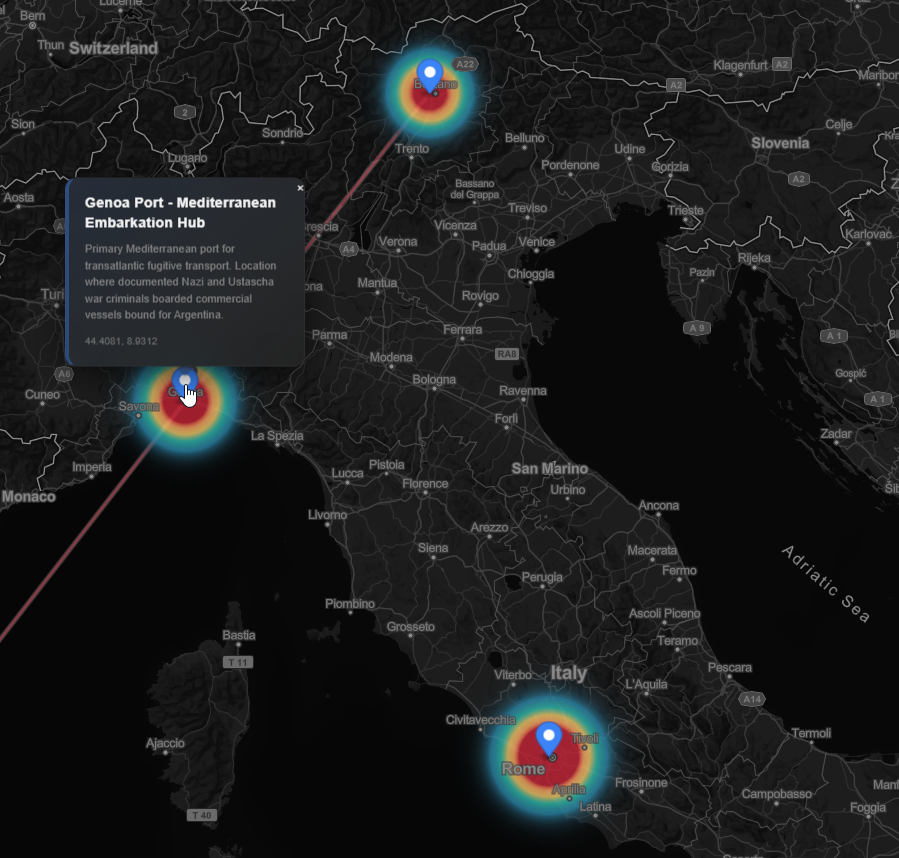This screenshot has width=899, height=858.
Task: Click the Switzerland country label
Action: click(x=113, y=47)
